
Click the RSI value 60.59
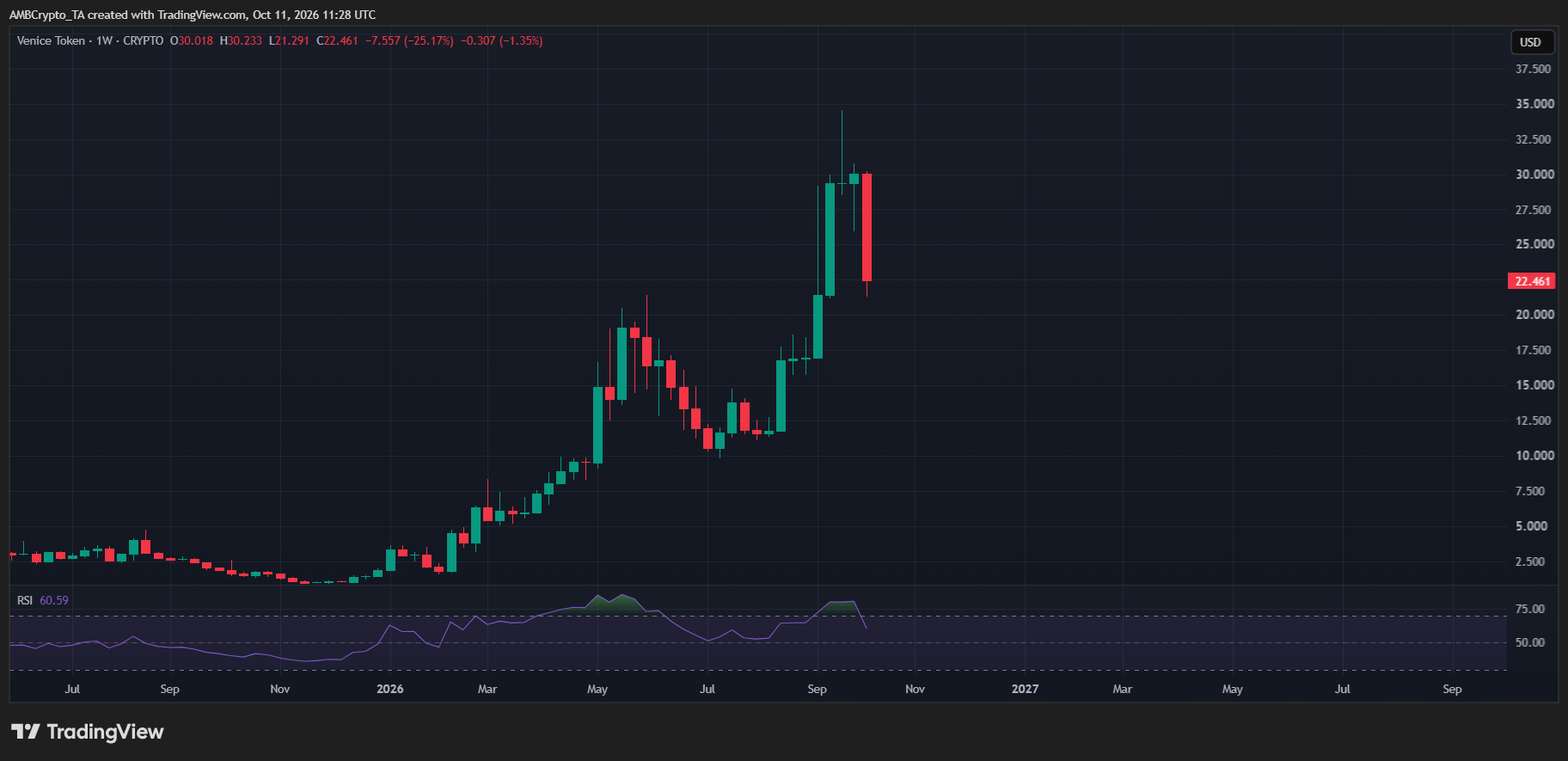click(54, 600)
